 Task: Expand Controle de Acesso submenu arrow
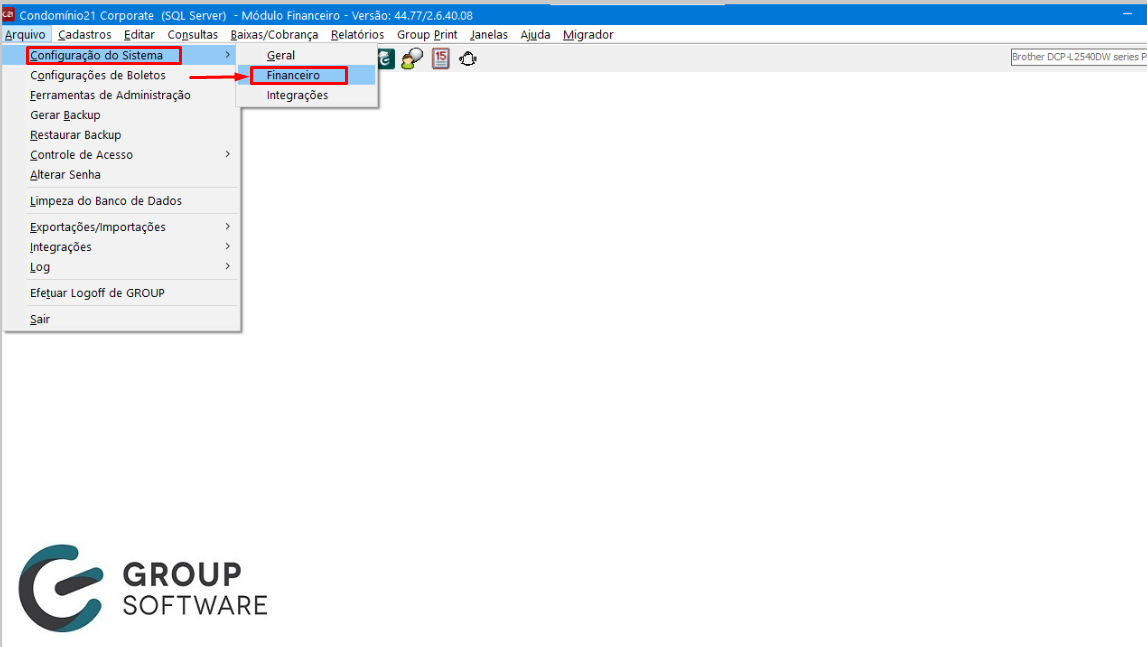coord(227,154)
